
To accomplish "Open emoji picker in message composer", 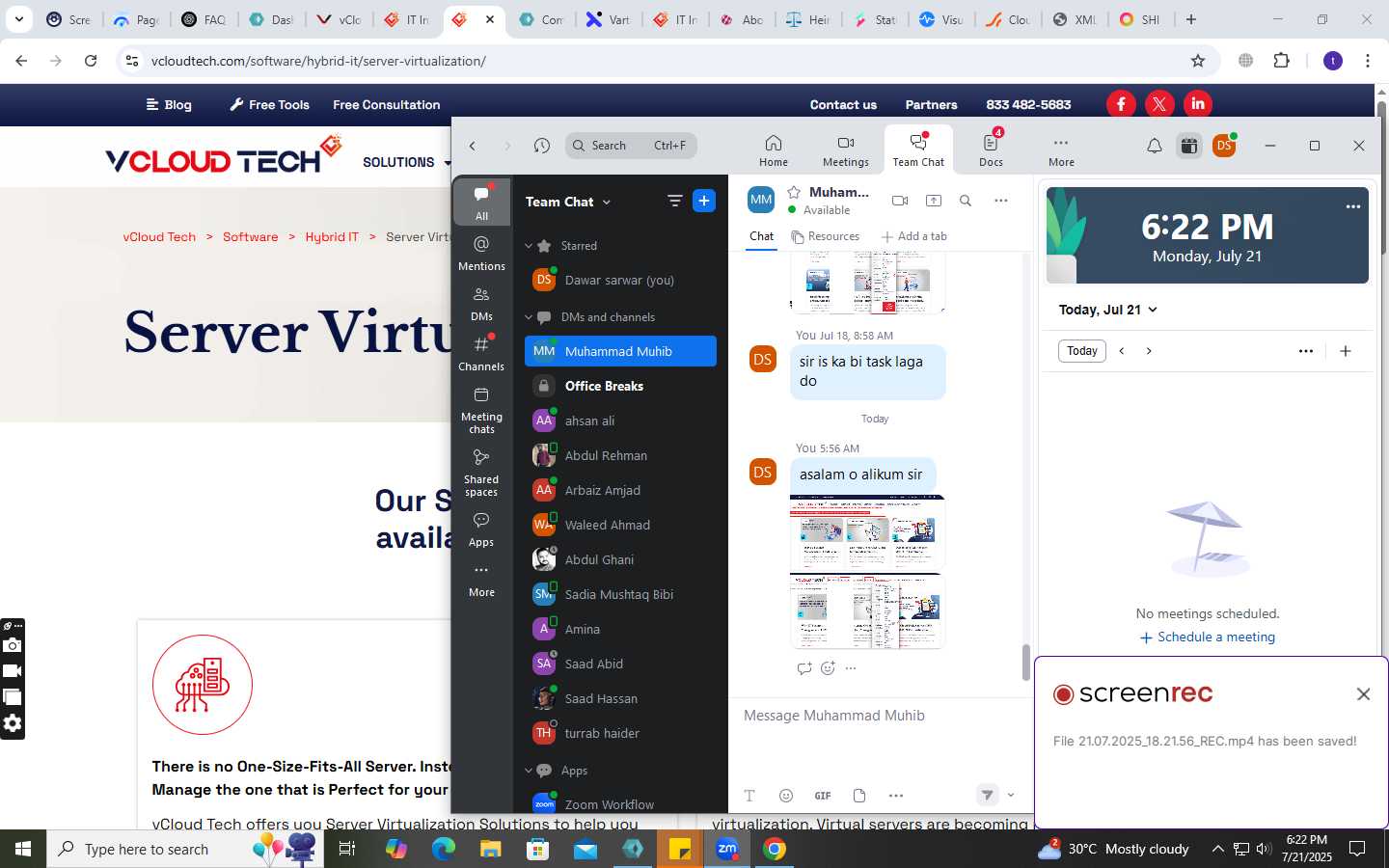I will coord(786,796).
